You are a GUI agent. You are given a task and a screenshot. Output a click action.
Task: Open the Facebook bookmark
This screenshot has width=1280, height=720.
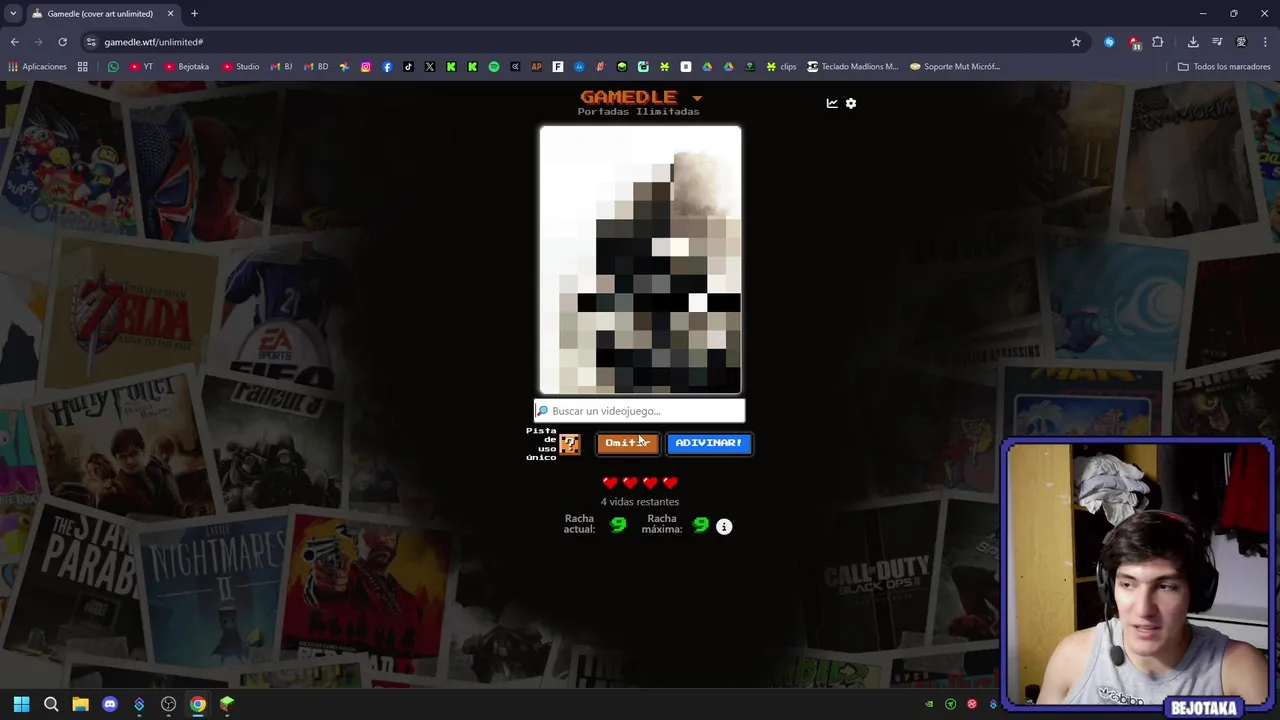click(387, 67)
